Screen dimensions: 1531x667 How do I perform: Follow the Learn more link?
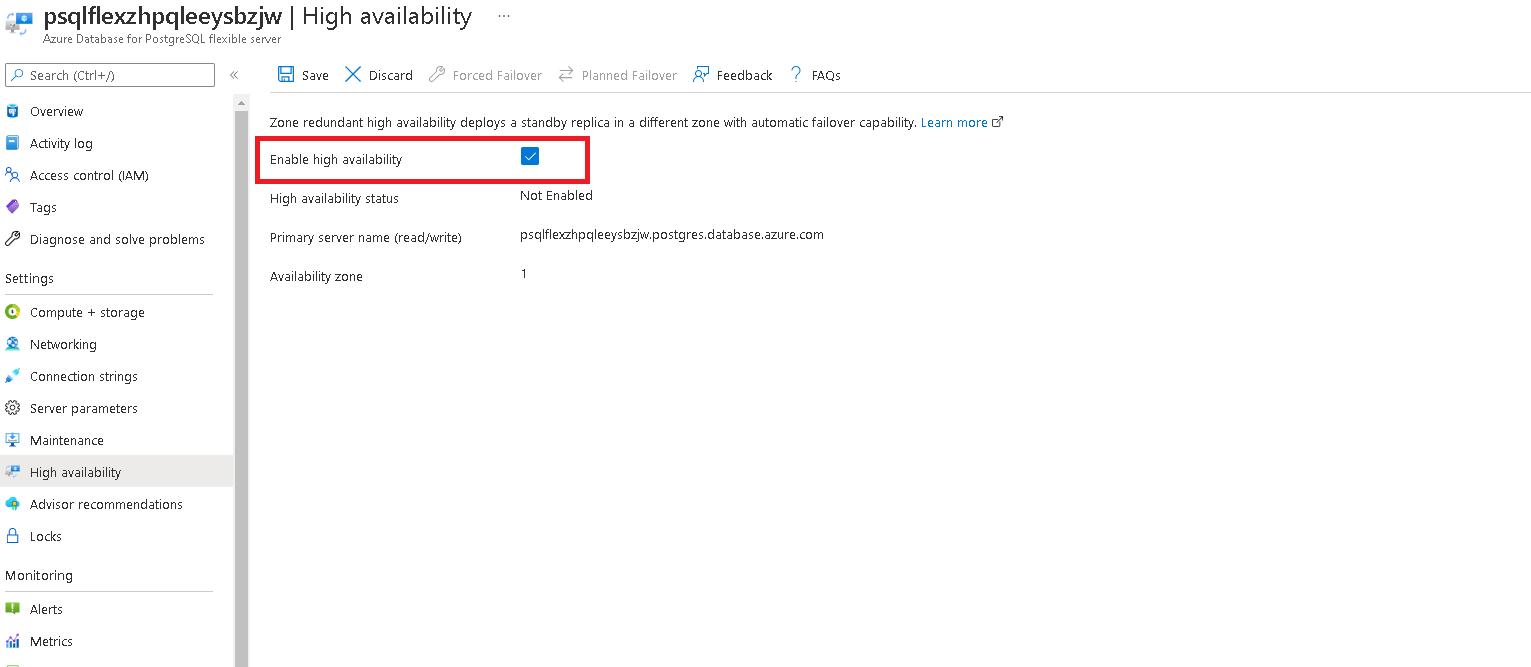[x=953, y=122]
